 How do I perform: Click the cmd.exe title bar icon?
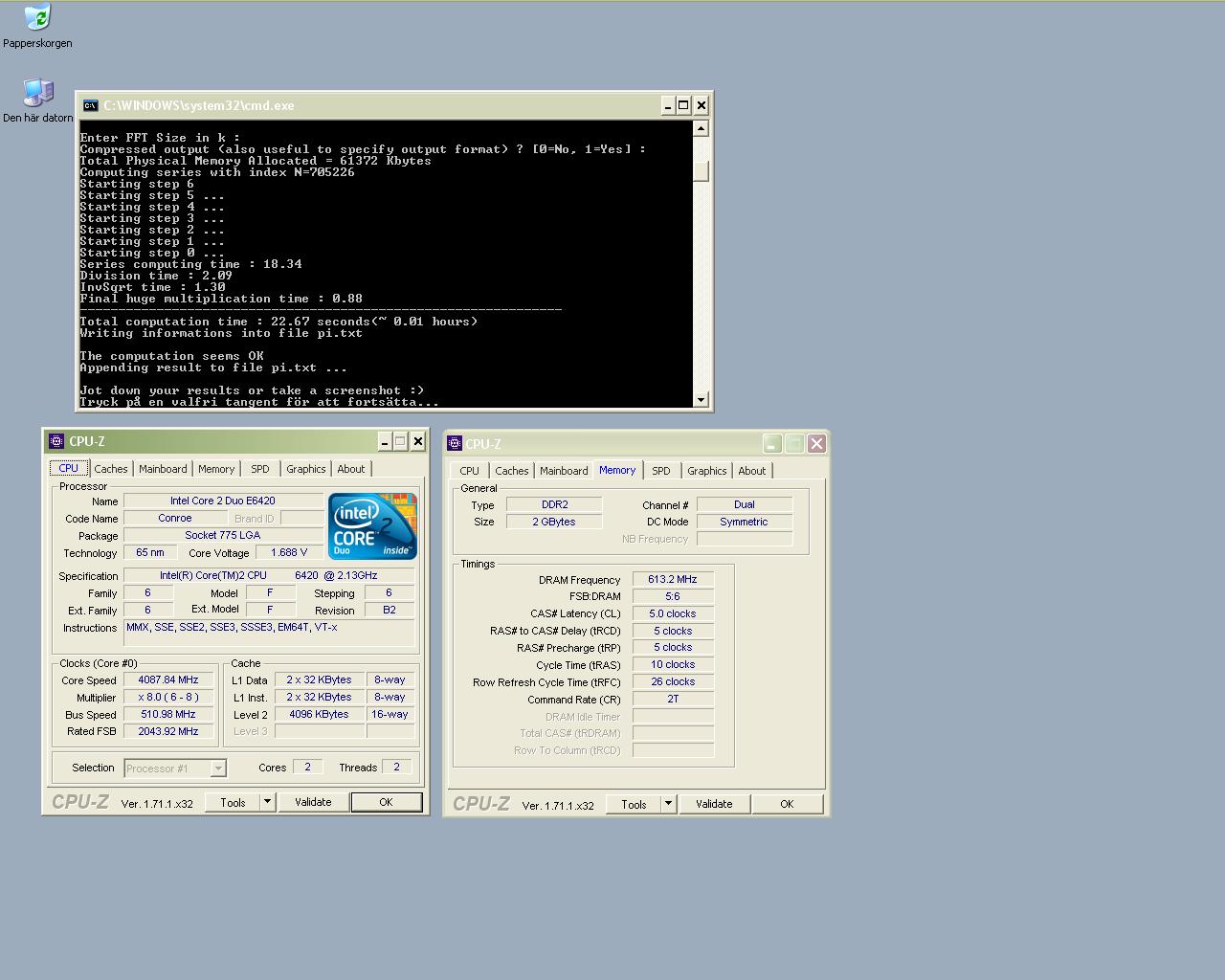(90, 105)
